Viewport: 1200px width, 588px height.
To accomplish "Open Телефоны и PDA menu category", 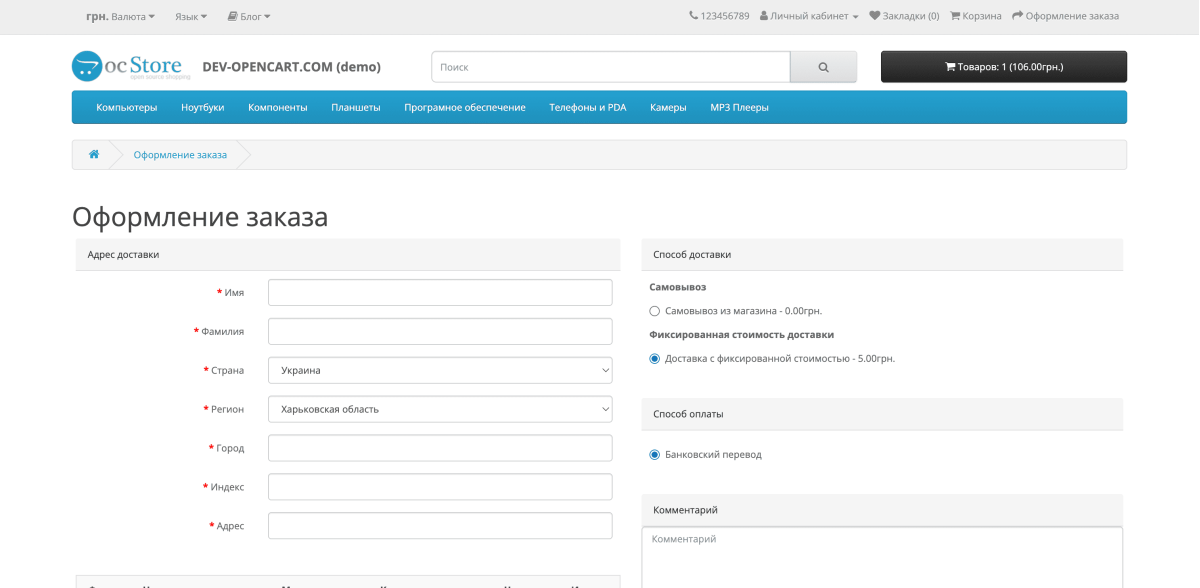I will click(588, 107).
